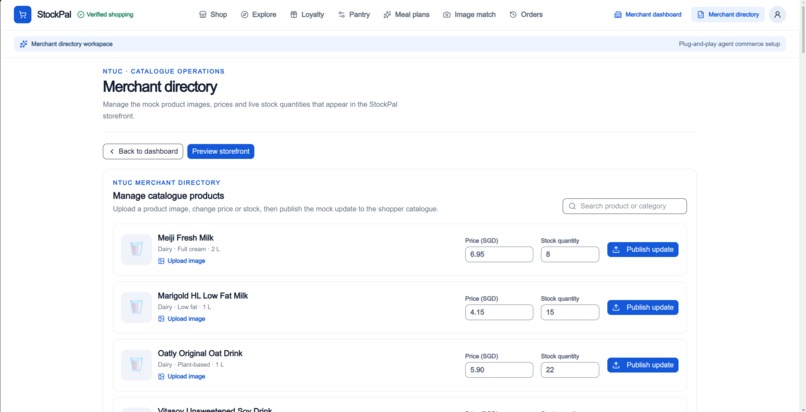The image size is (806, 412).
Task: Focus the Search product or category field
Action: [x=625, y=206]
